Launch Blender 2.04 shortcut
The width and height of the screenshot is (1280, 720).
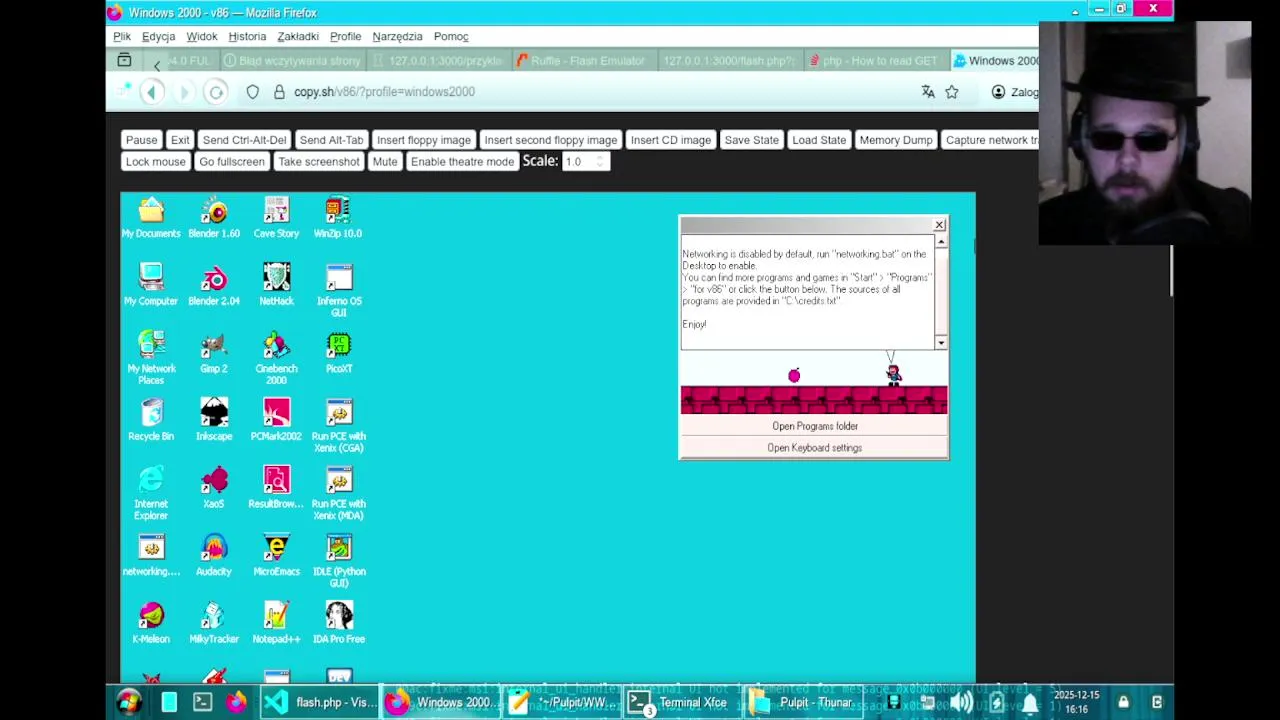click(214, 284)
